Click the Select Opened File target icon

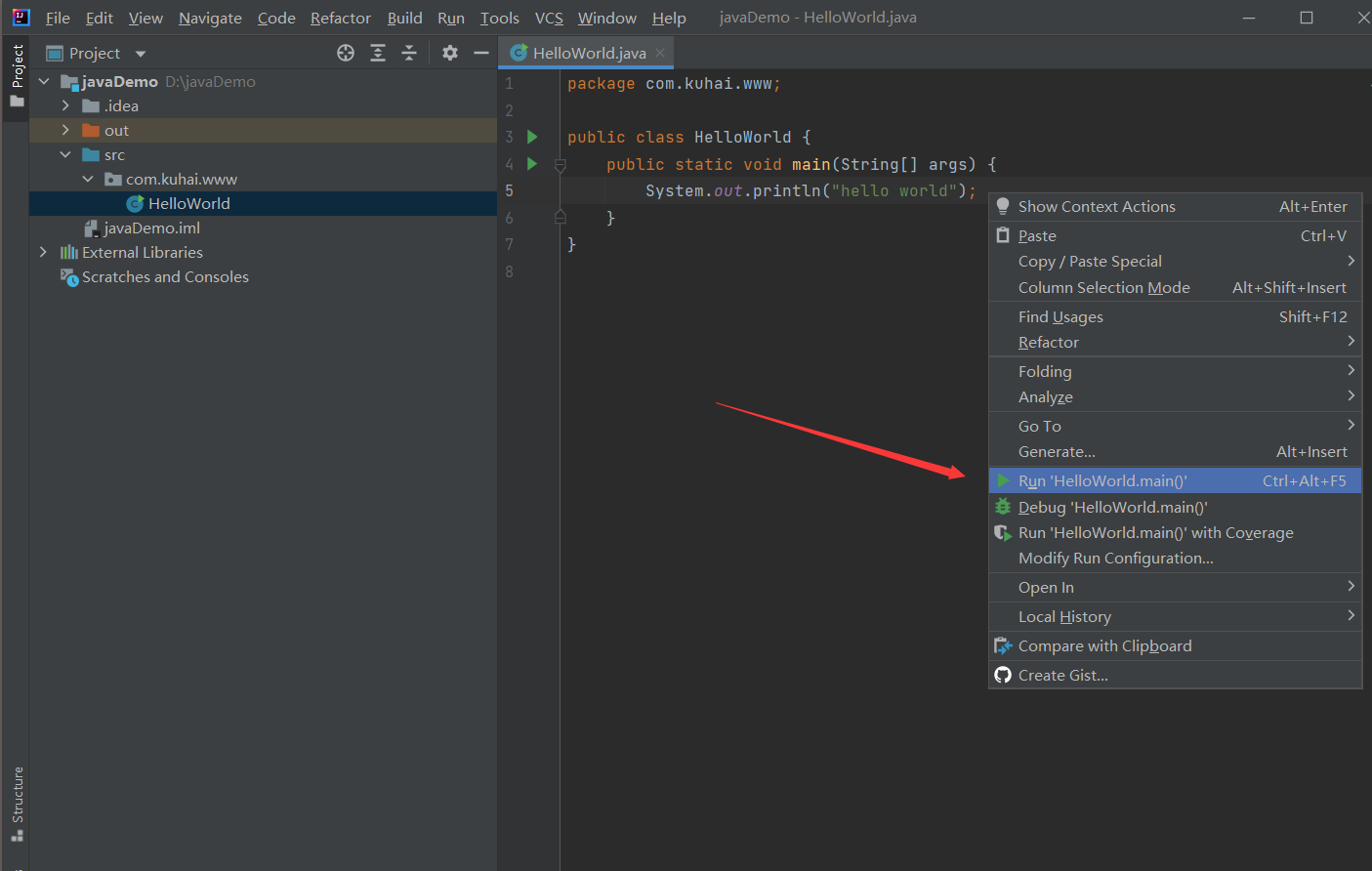coord(346,53)
